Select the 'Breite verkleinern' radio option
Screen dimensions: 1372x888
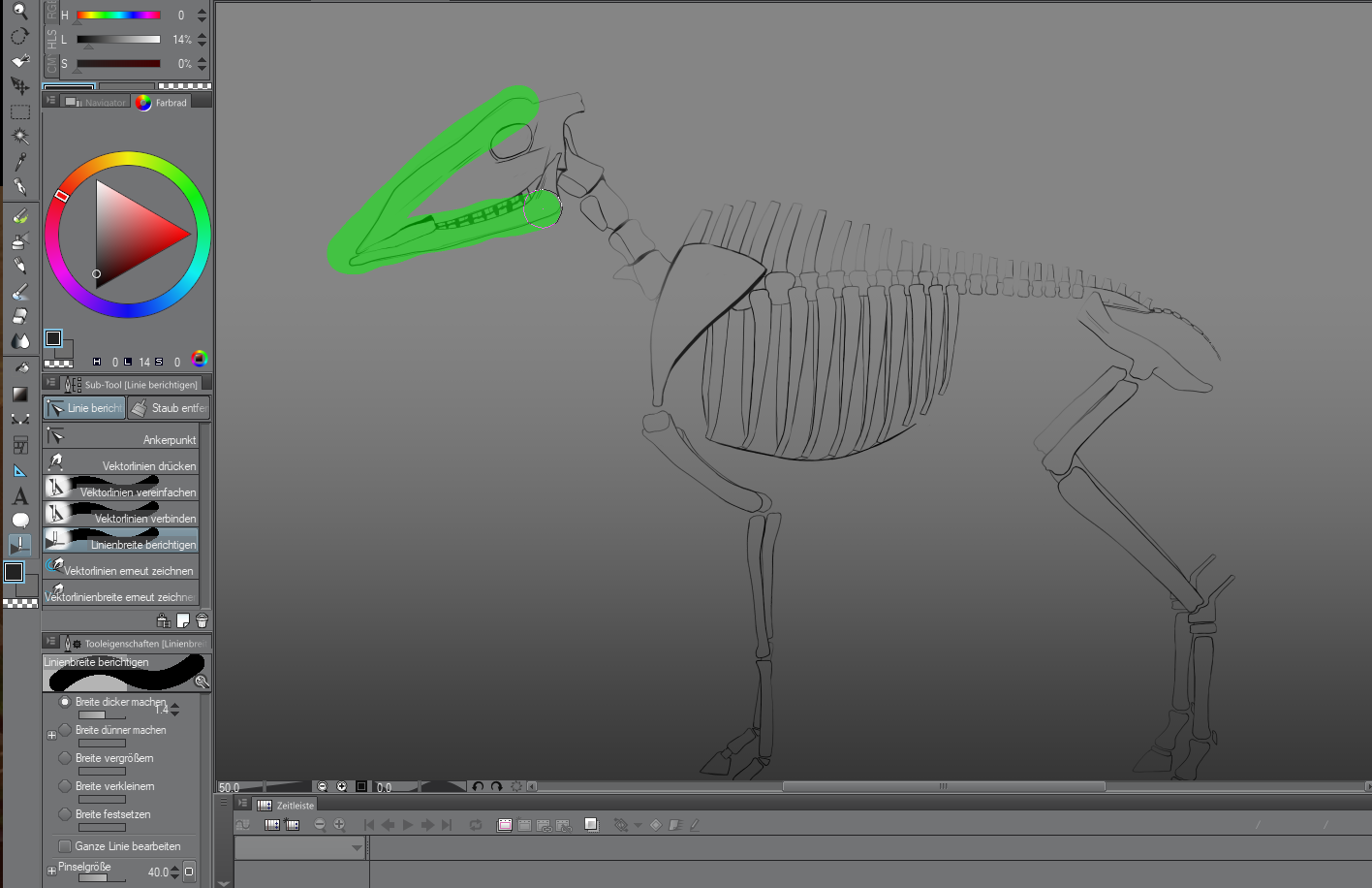point(65,786)
